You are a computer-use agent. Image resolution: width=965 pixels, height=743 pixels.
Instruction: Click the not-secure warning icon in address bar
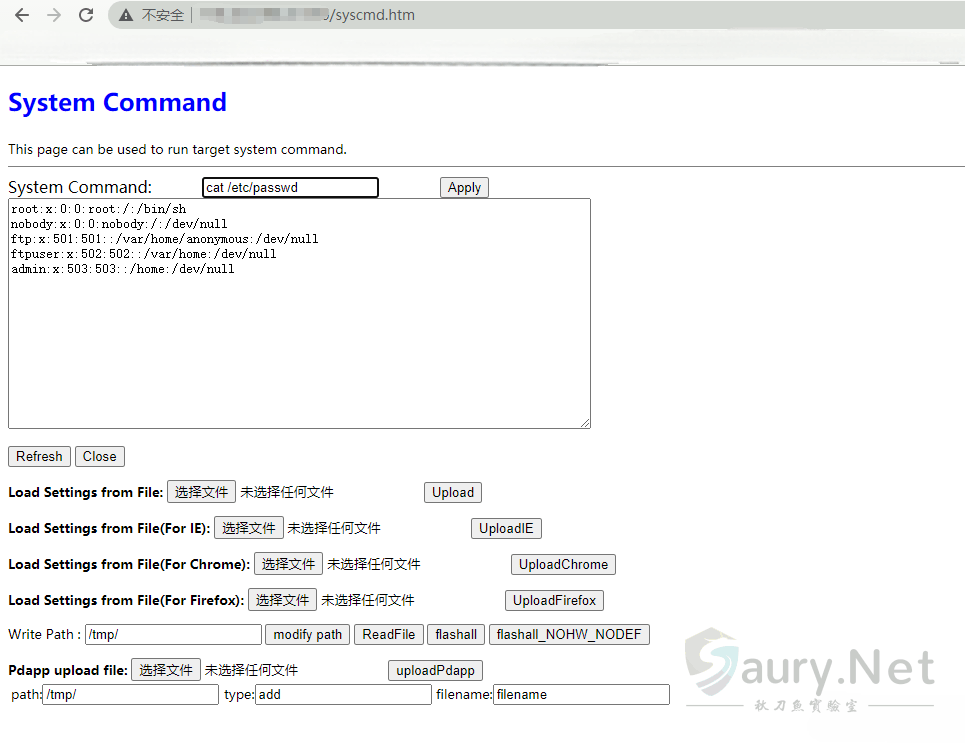pyautogui.click(x=126, y=15)
